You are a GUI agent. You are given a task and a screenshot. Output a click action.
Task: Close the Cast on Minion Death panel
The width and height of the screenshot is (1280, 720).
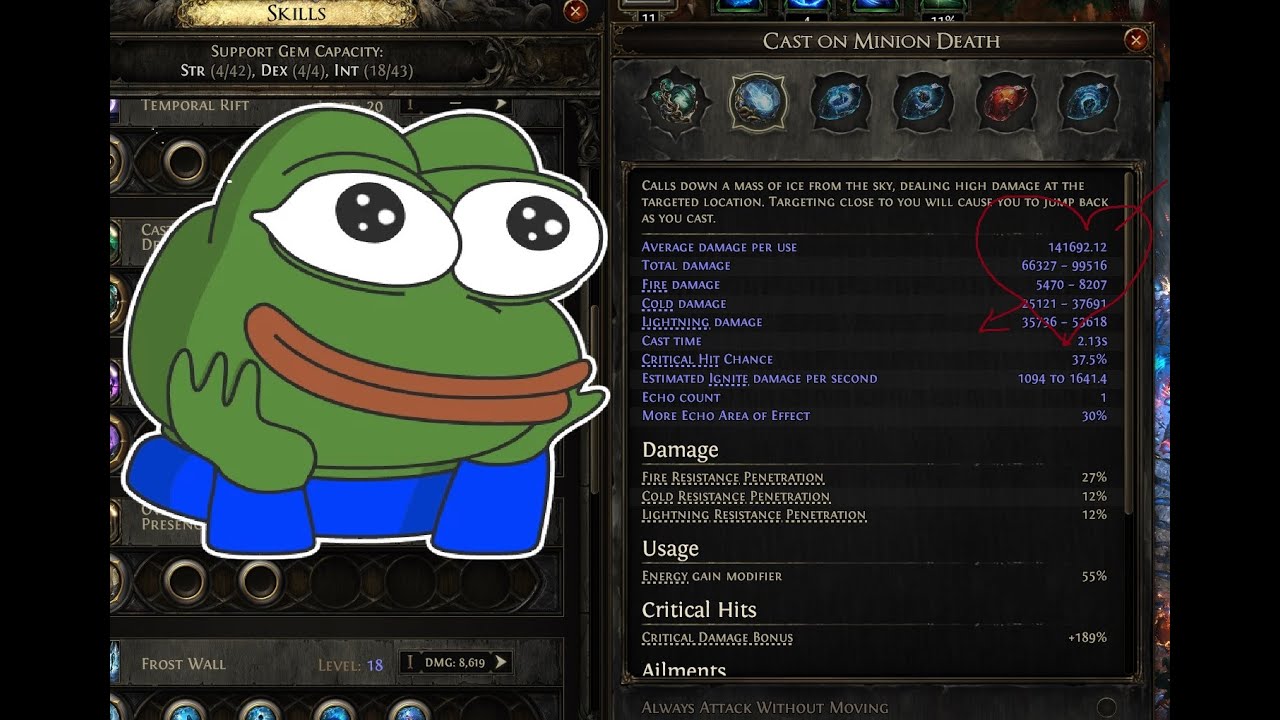tap(1136, 40)
